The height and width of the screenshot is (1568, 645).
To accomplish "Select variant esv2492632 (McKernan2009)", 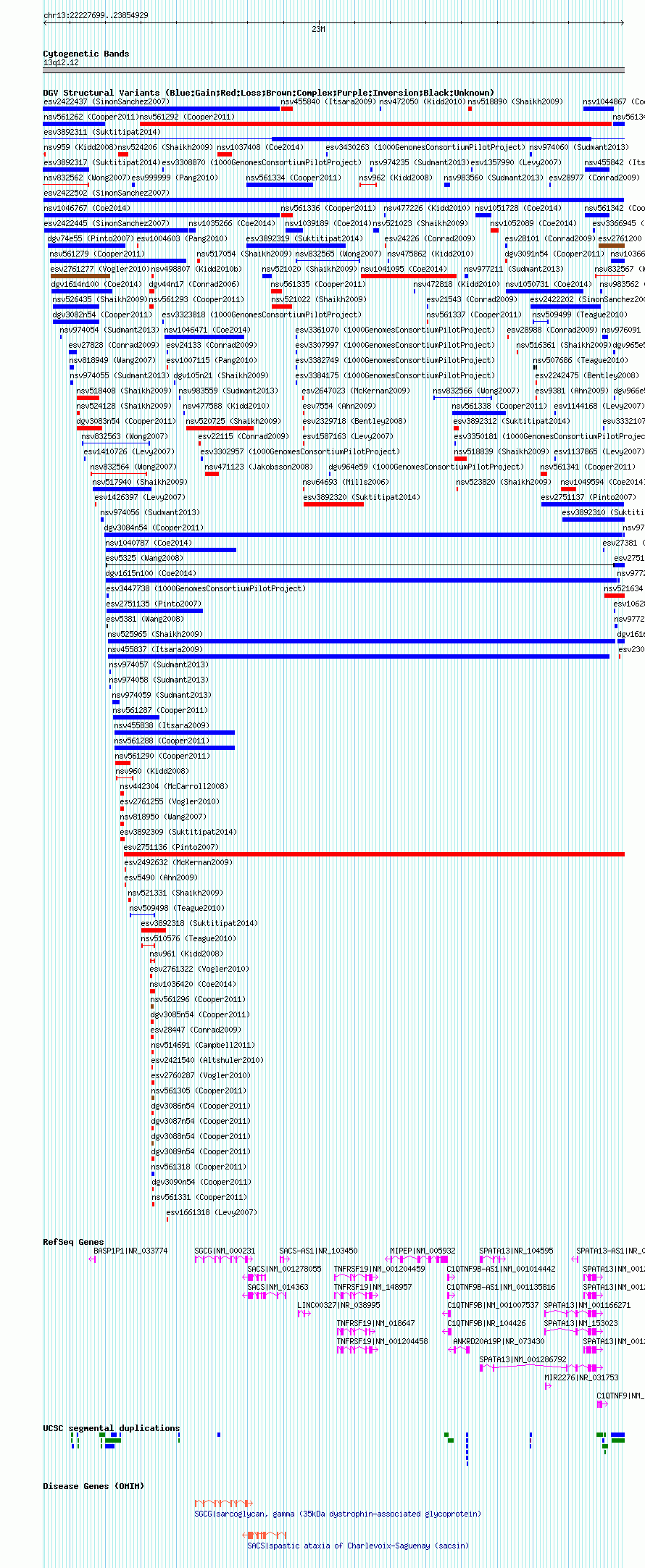I will [178, 862].
